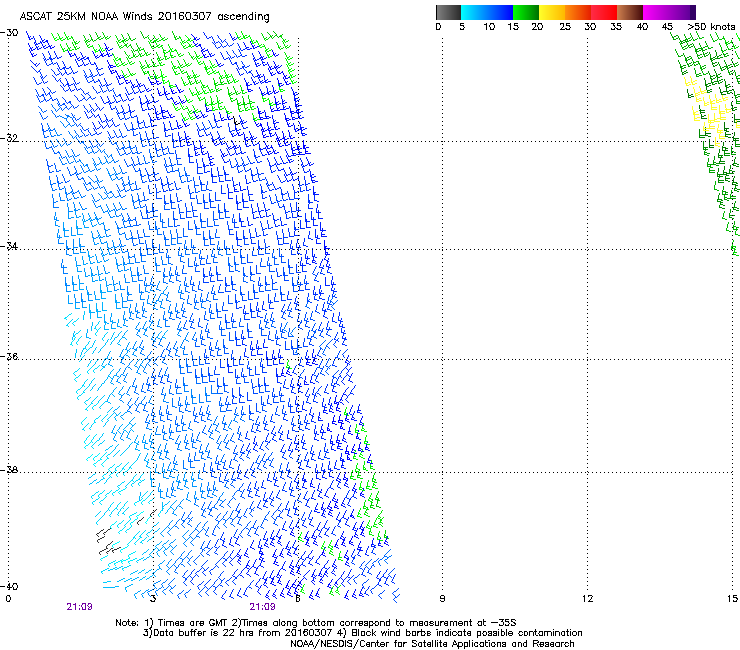This screenshot has width=740, height=650.
Task: Click the magenta-purple 40-50 knots legend band
Action: pyautogui.click(x=669, y=12)
